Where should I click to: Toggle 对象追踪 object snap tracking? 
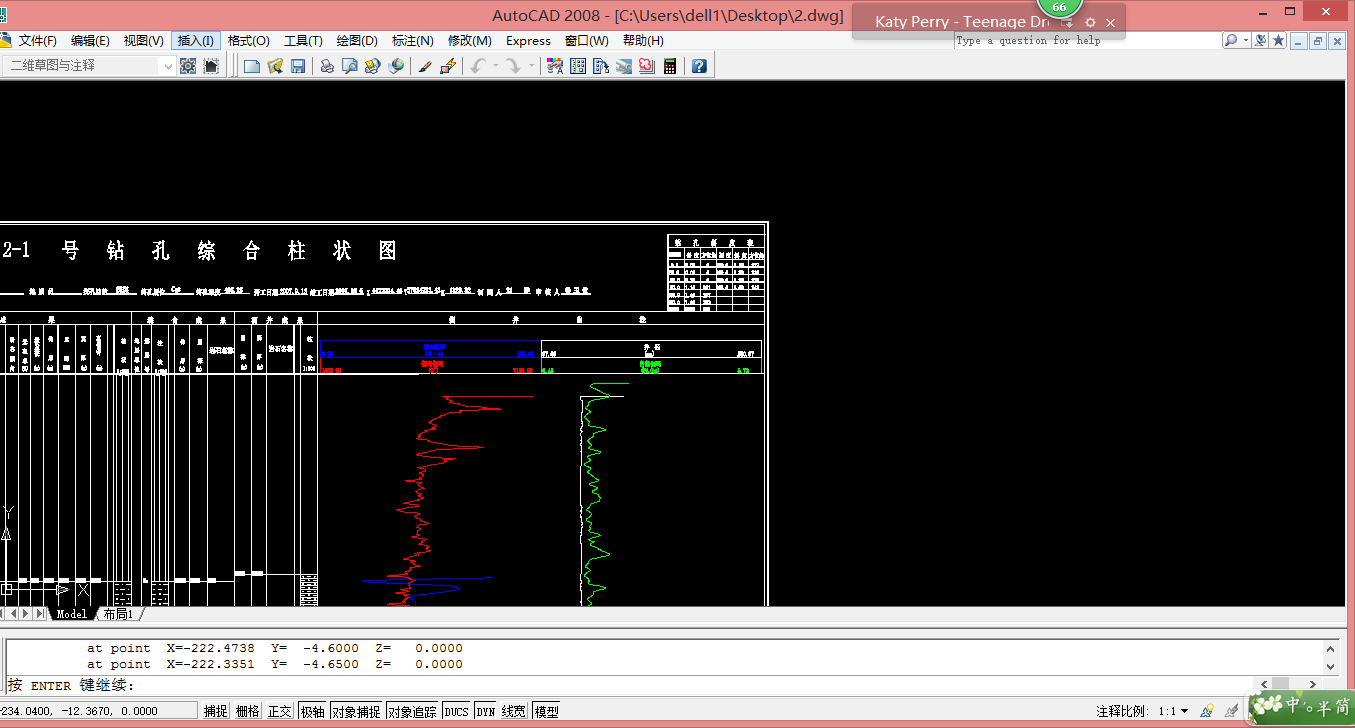(x=413, y=711)
